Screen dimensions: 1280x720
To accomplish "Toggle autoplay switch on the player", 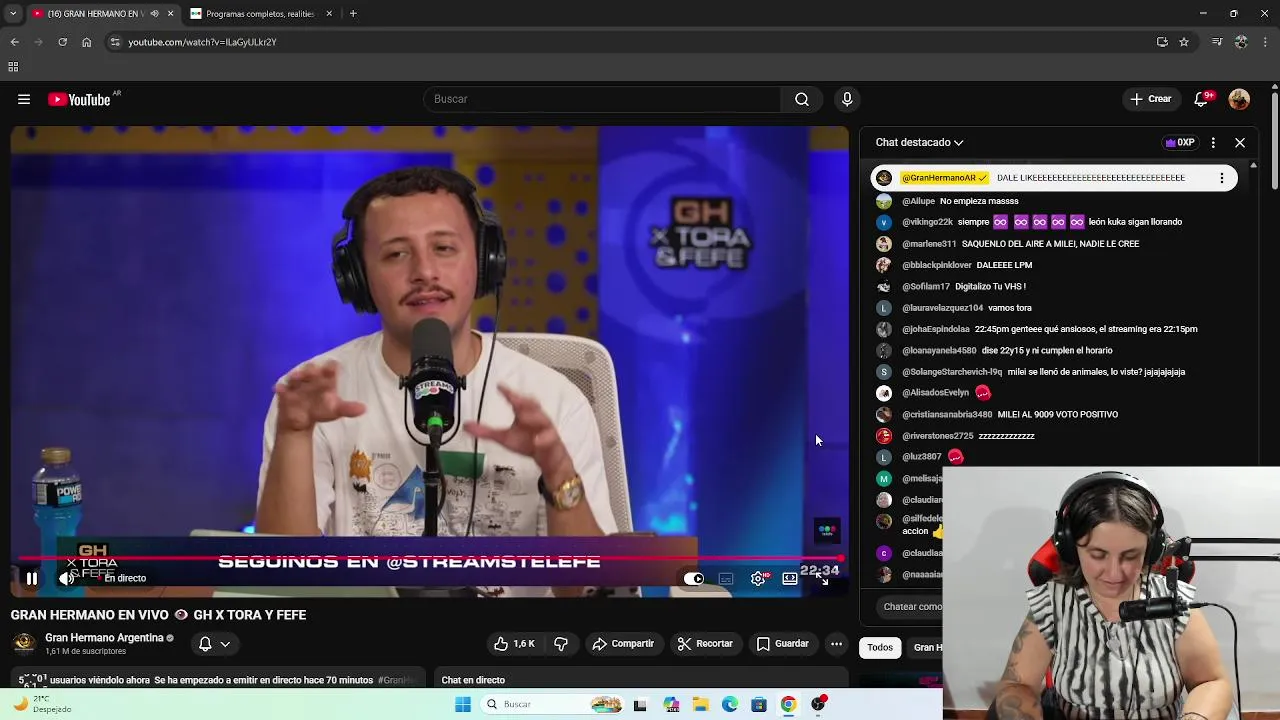I will [693, 578].
